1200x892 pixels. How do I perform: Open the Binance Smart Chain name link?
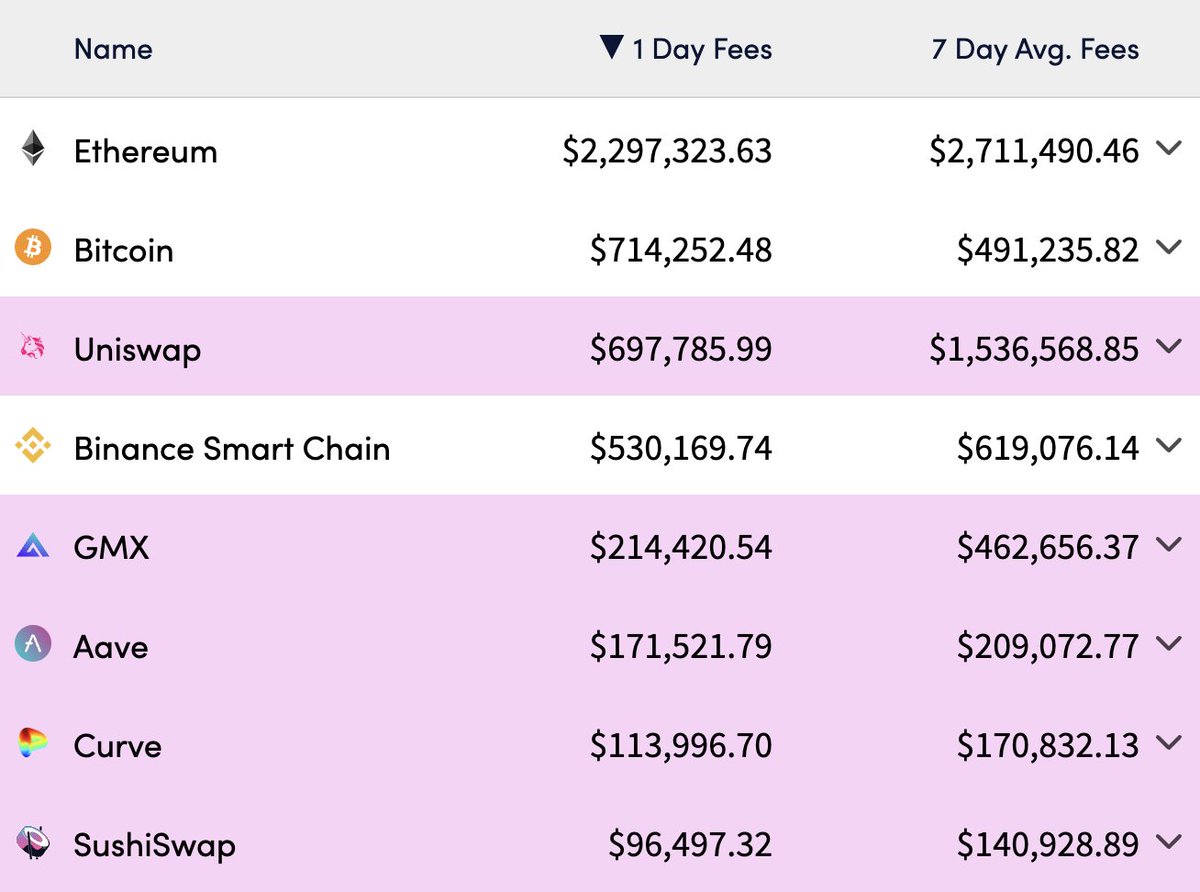tap(232, 448)
